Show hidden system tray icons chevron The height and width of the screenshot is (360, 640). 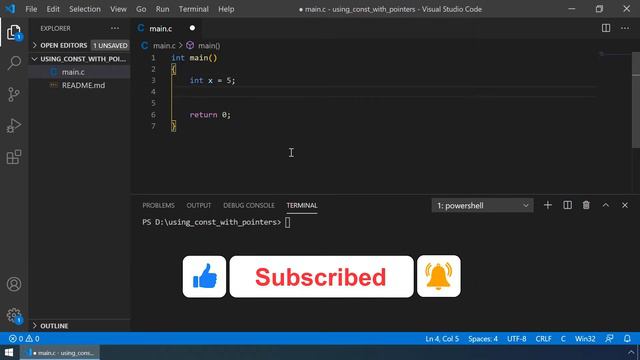tap(631, 353)
